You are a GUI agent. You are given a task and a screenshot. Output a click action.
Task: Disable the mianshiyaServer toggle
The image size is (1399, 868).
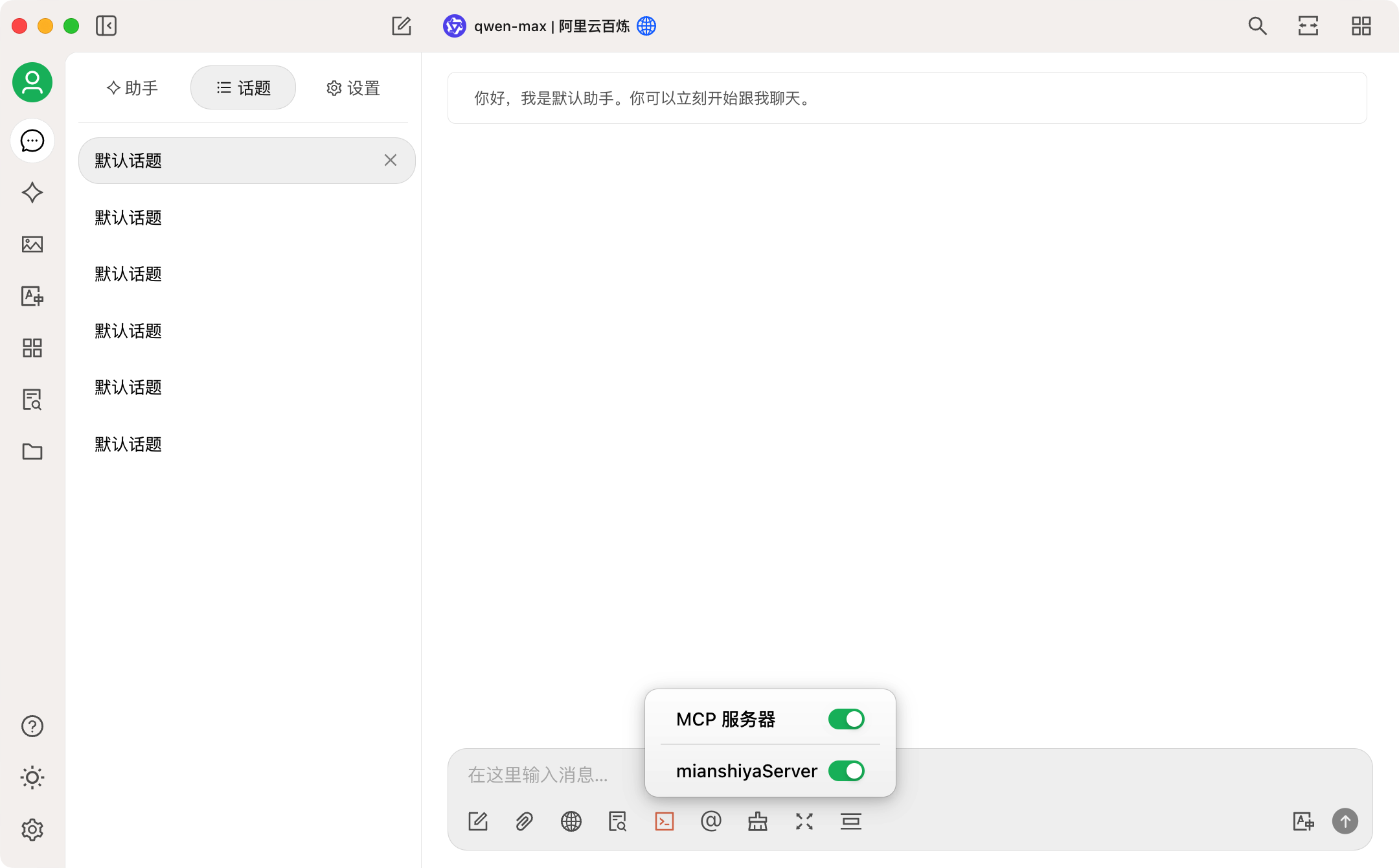pyautogui.click(x=846, y=771)
